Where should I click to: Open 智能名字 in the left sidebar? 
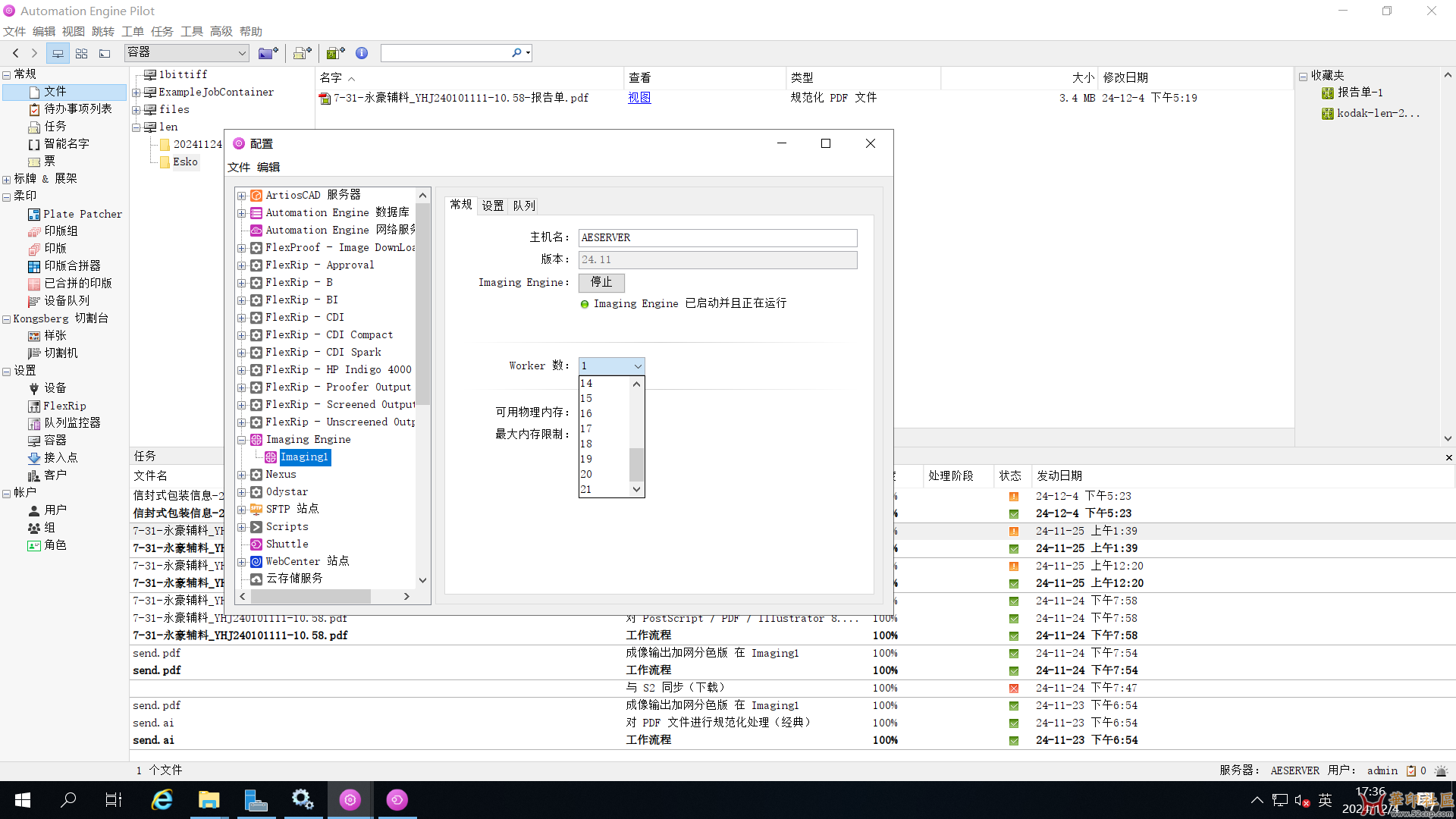click(66, 143)
